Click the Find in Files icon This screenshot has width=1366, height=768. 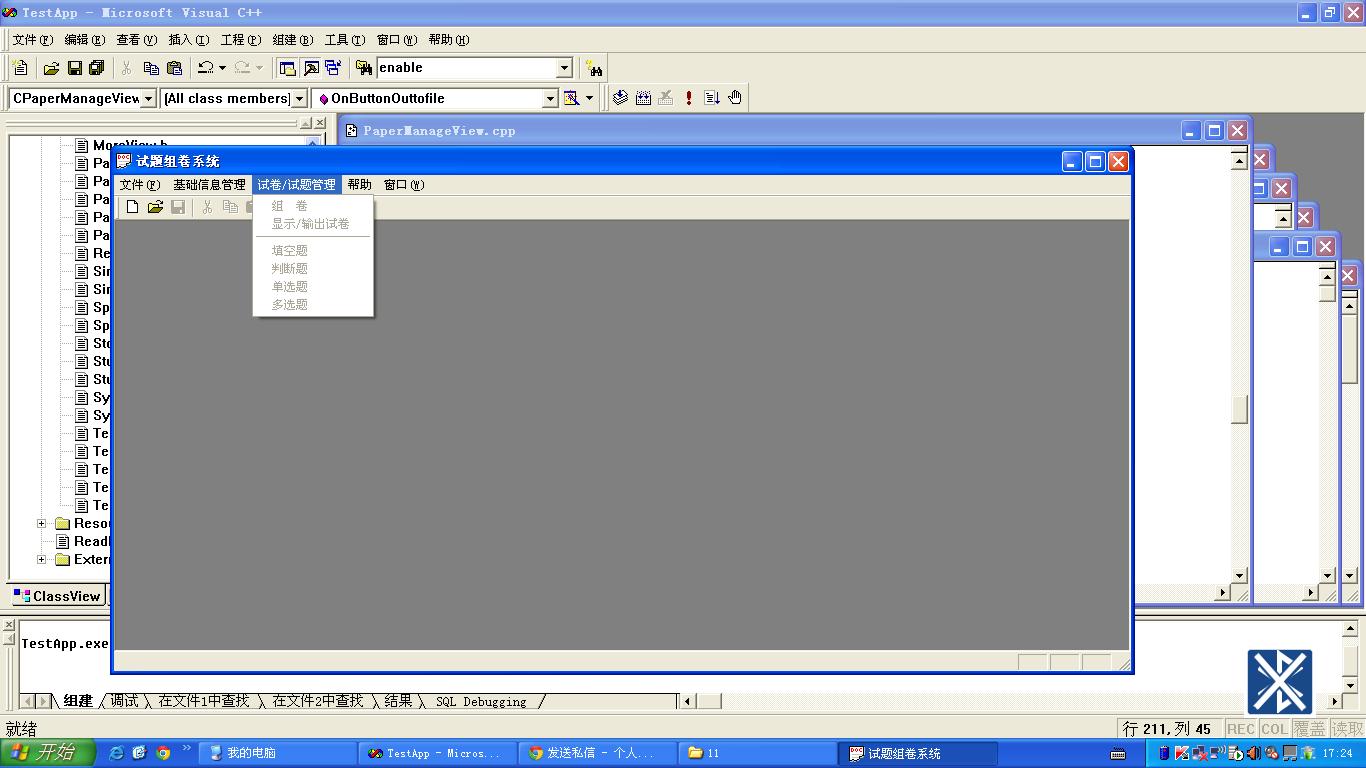pos(363,68)
